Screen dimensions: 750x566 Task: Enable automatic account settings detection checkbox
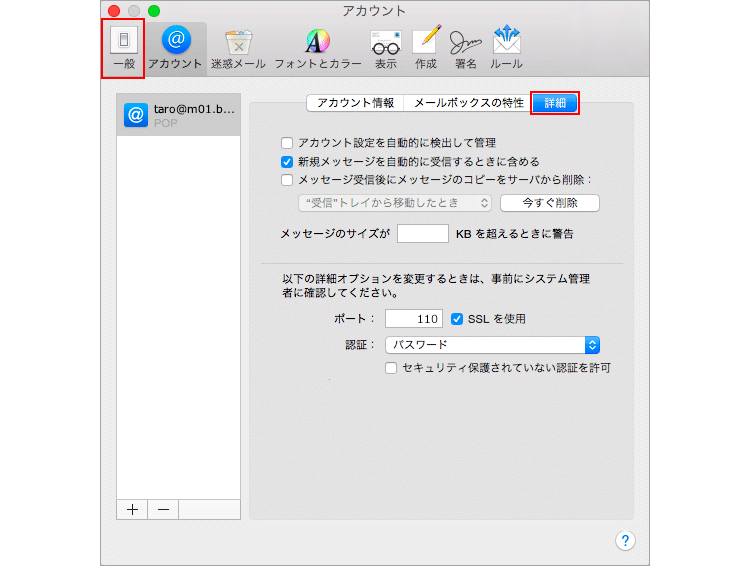click(x=288, y=143)
